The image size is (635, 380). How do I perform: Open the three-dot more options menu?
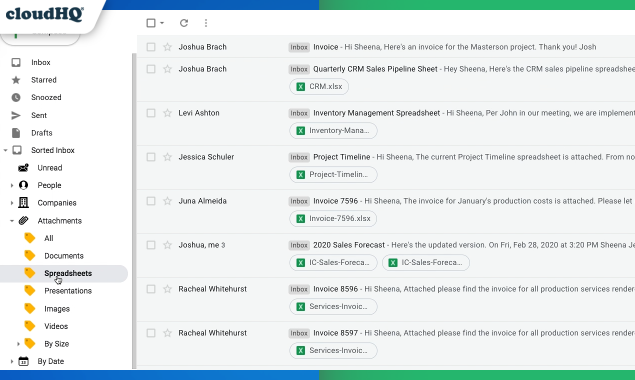tap(206, 23)
